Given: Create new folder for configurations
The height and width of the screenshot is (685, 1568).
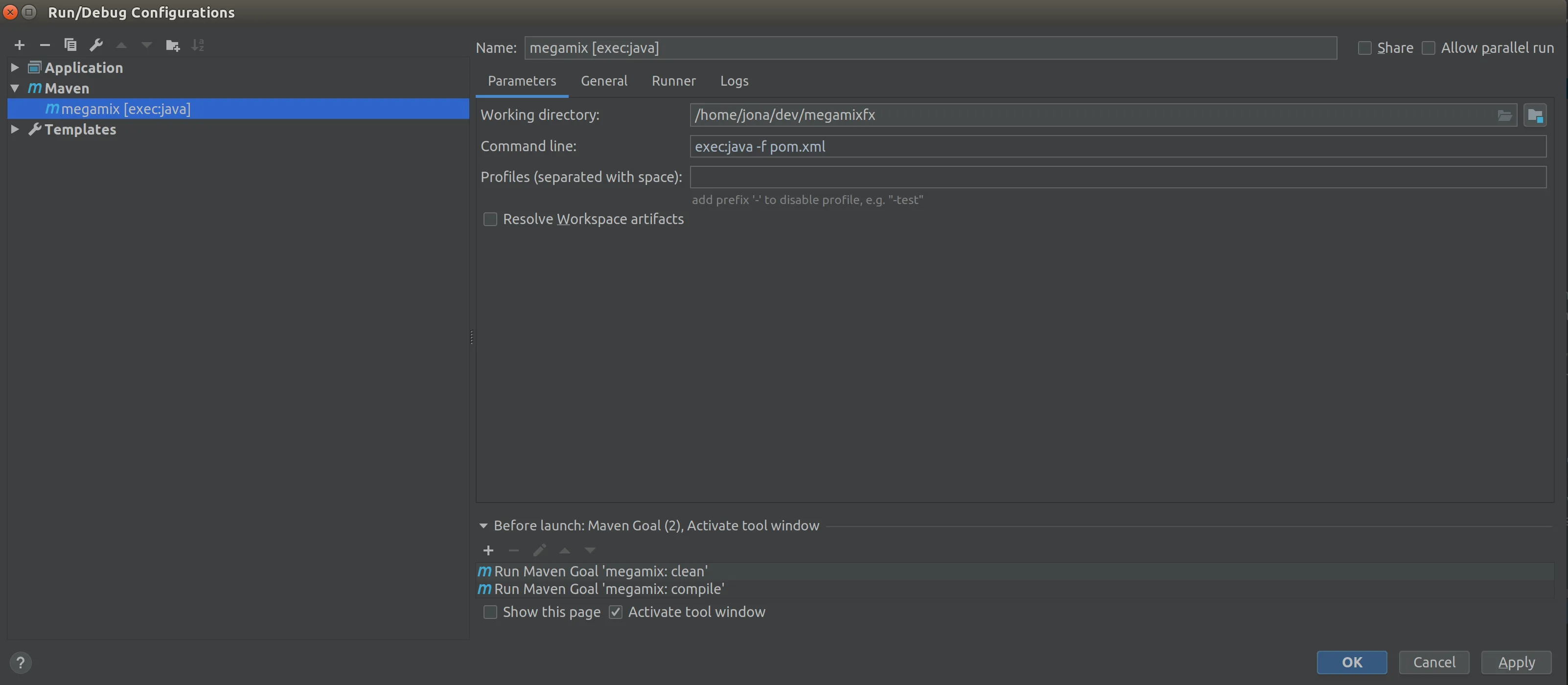Looking at the screenshot, I should [173, 45].
